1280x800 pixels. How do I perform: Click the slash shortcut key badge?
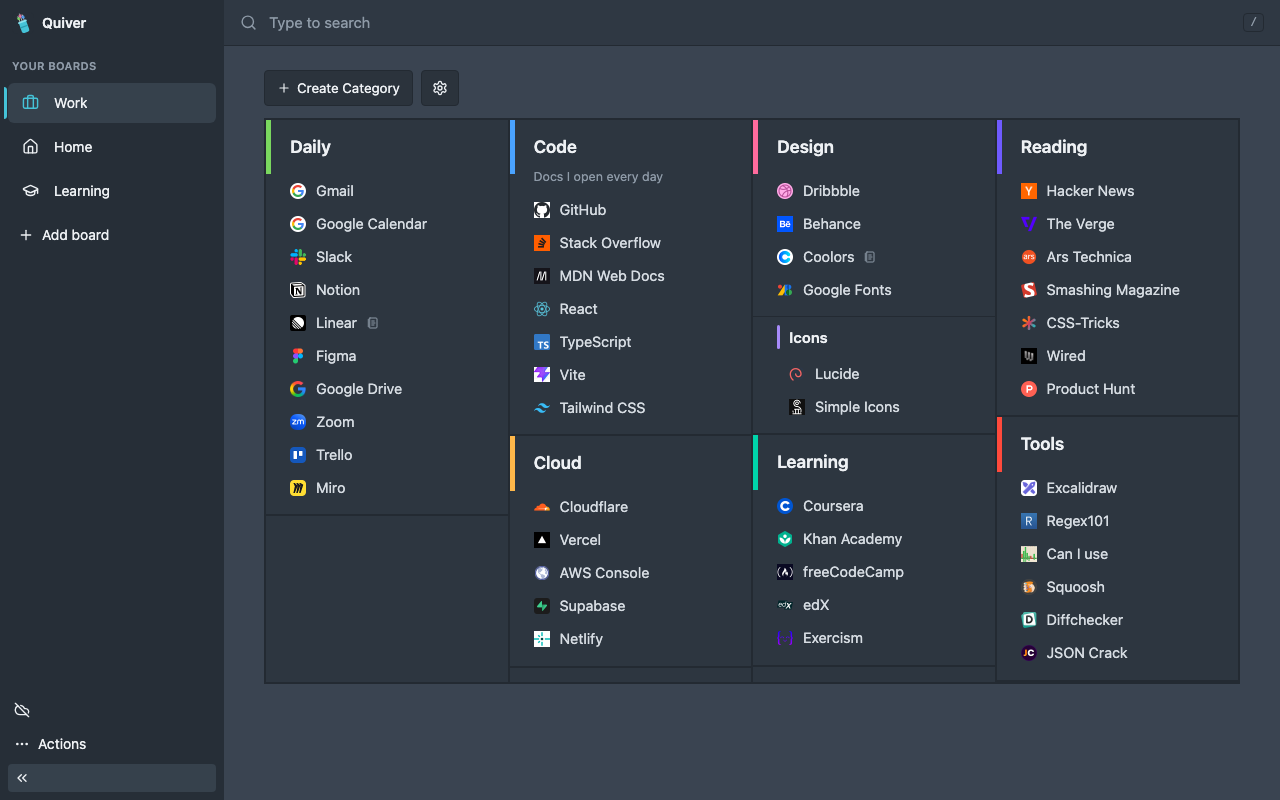point(1253,22)
